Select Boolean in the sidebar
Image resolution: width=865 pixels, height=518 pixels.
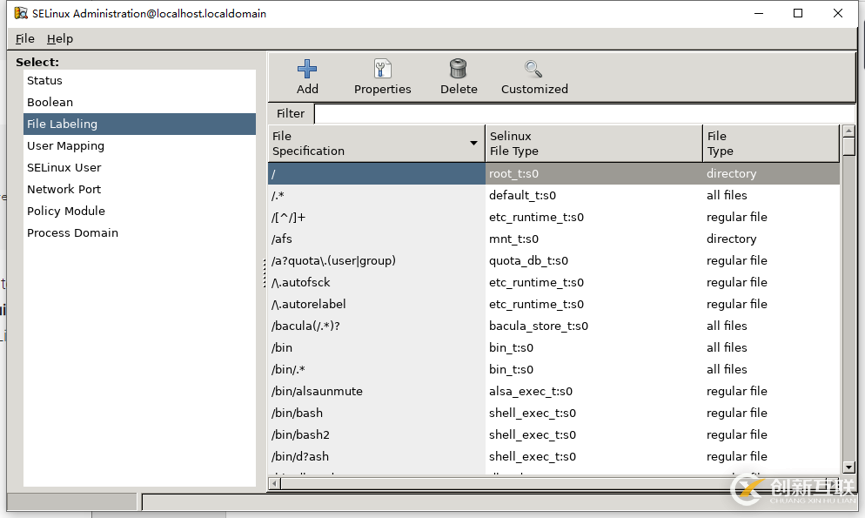pyautogui.click(x=140, y=102)
